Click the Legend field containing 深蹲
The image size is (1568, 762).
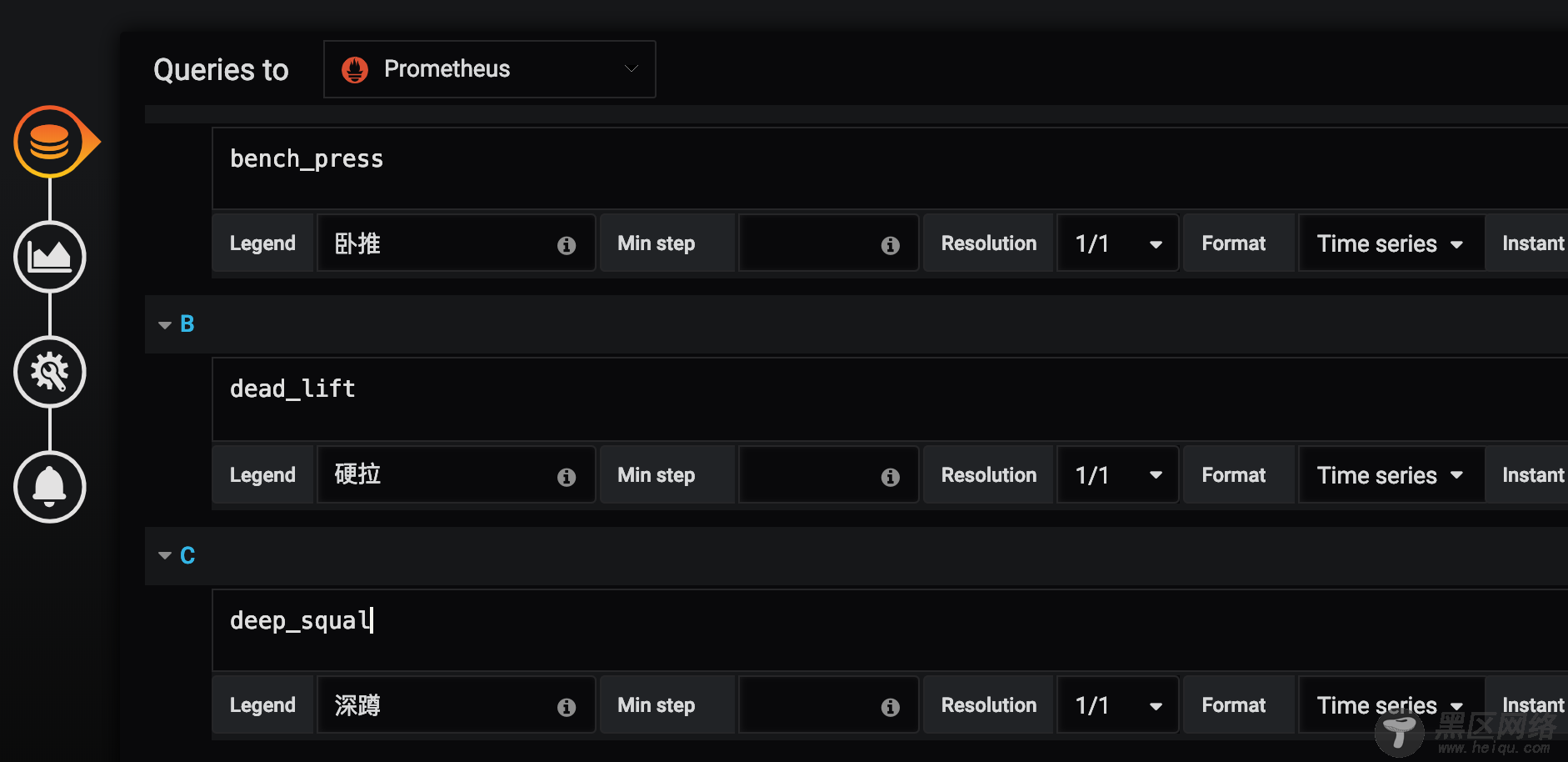coord(456,704)
